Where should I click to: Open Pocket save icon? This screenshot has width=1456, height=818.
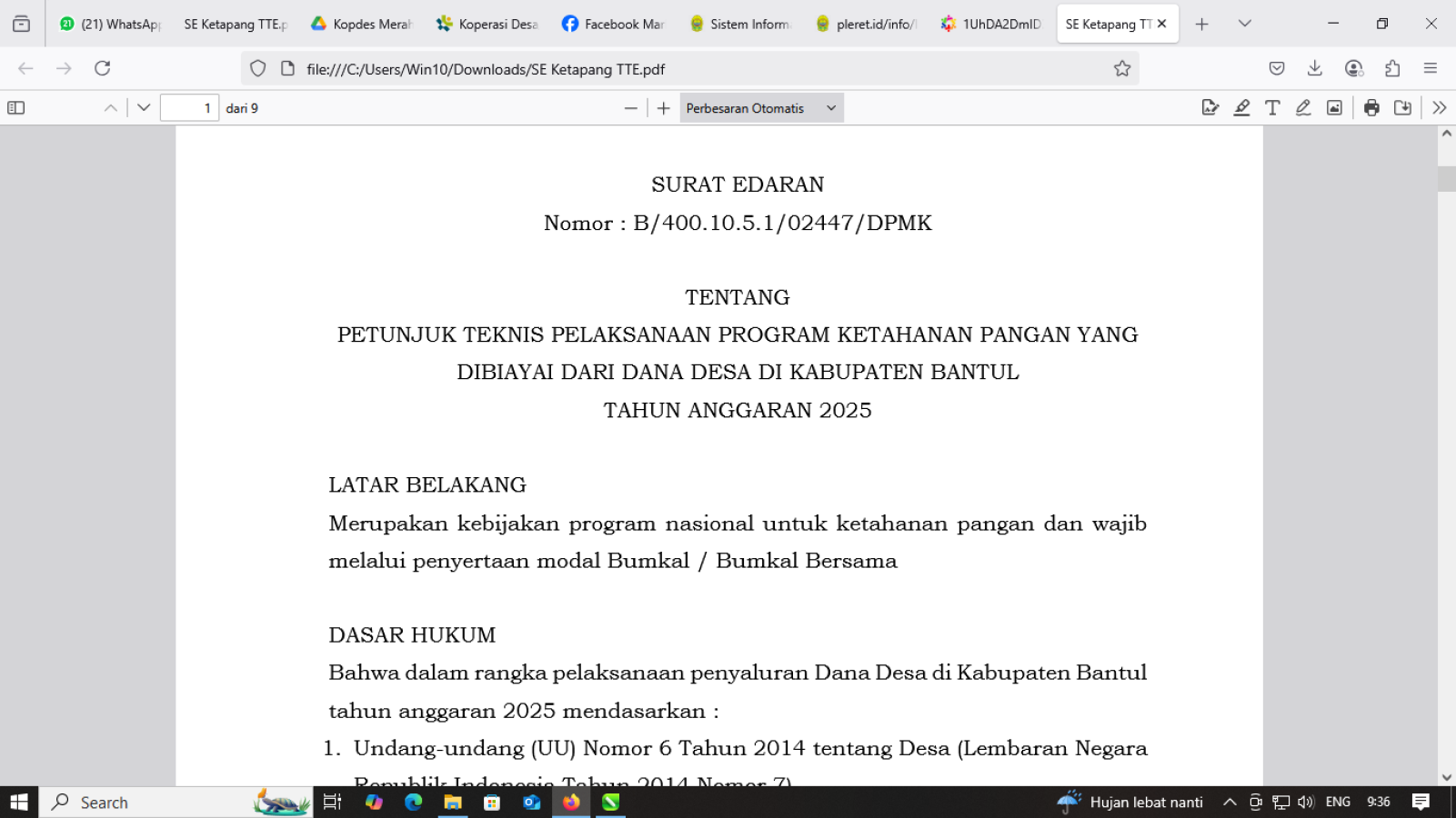pos(1277,68)
